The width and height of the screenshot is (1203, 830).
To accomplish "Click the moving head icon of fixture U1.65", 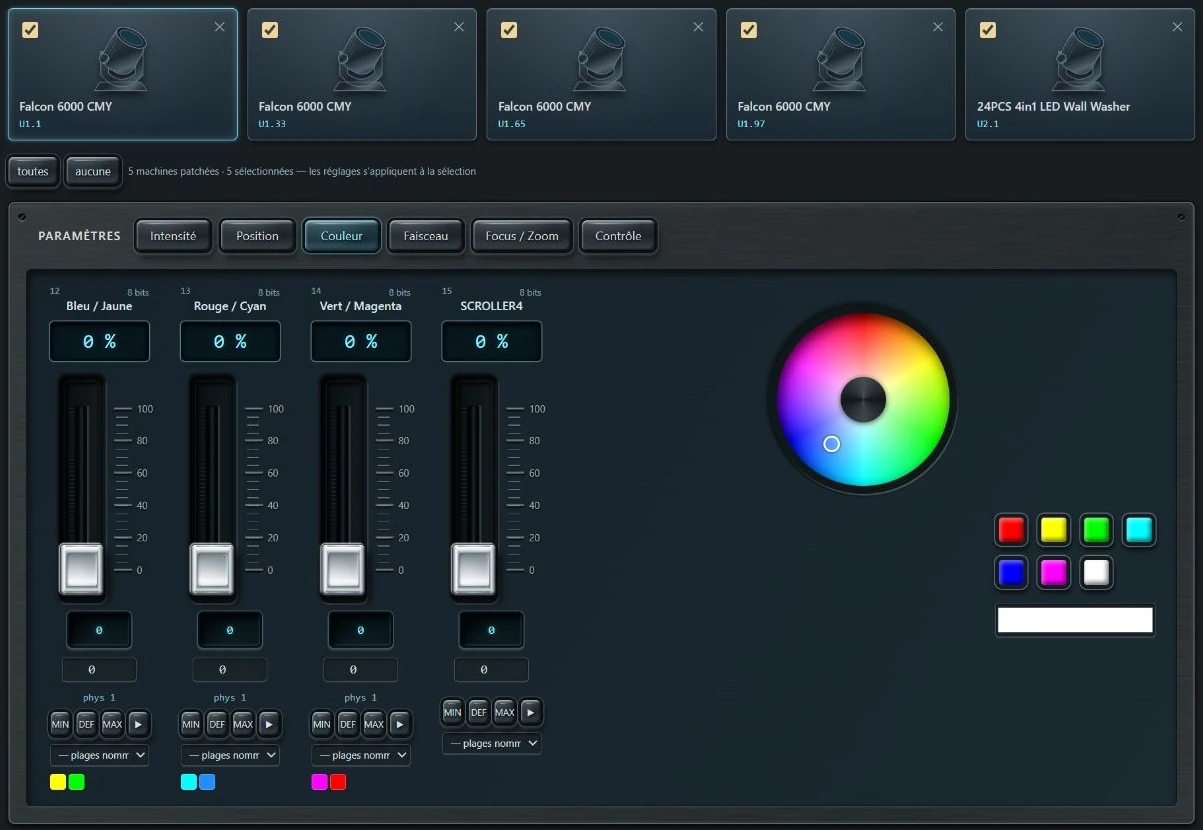I will (x=601, y=58).
